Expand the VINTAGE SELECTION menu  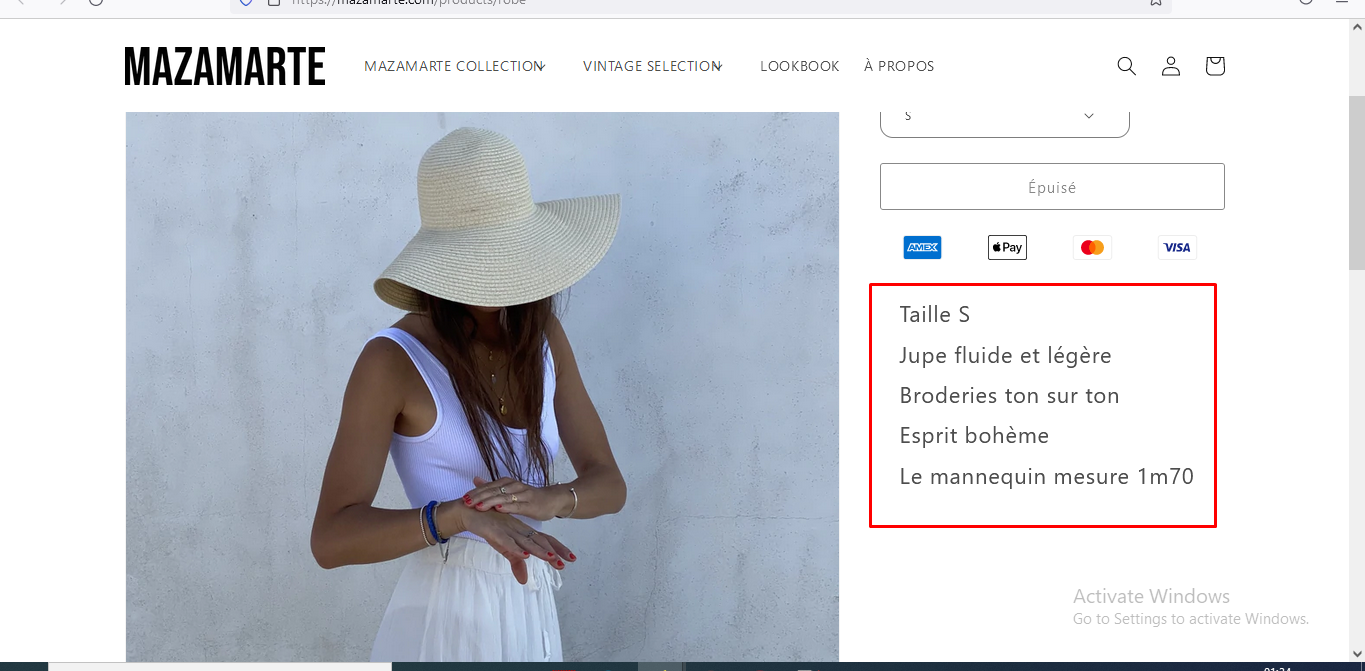[x=653, y=66]
